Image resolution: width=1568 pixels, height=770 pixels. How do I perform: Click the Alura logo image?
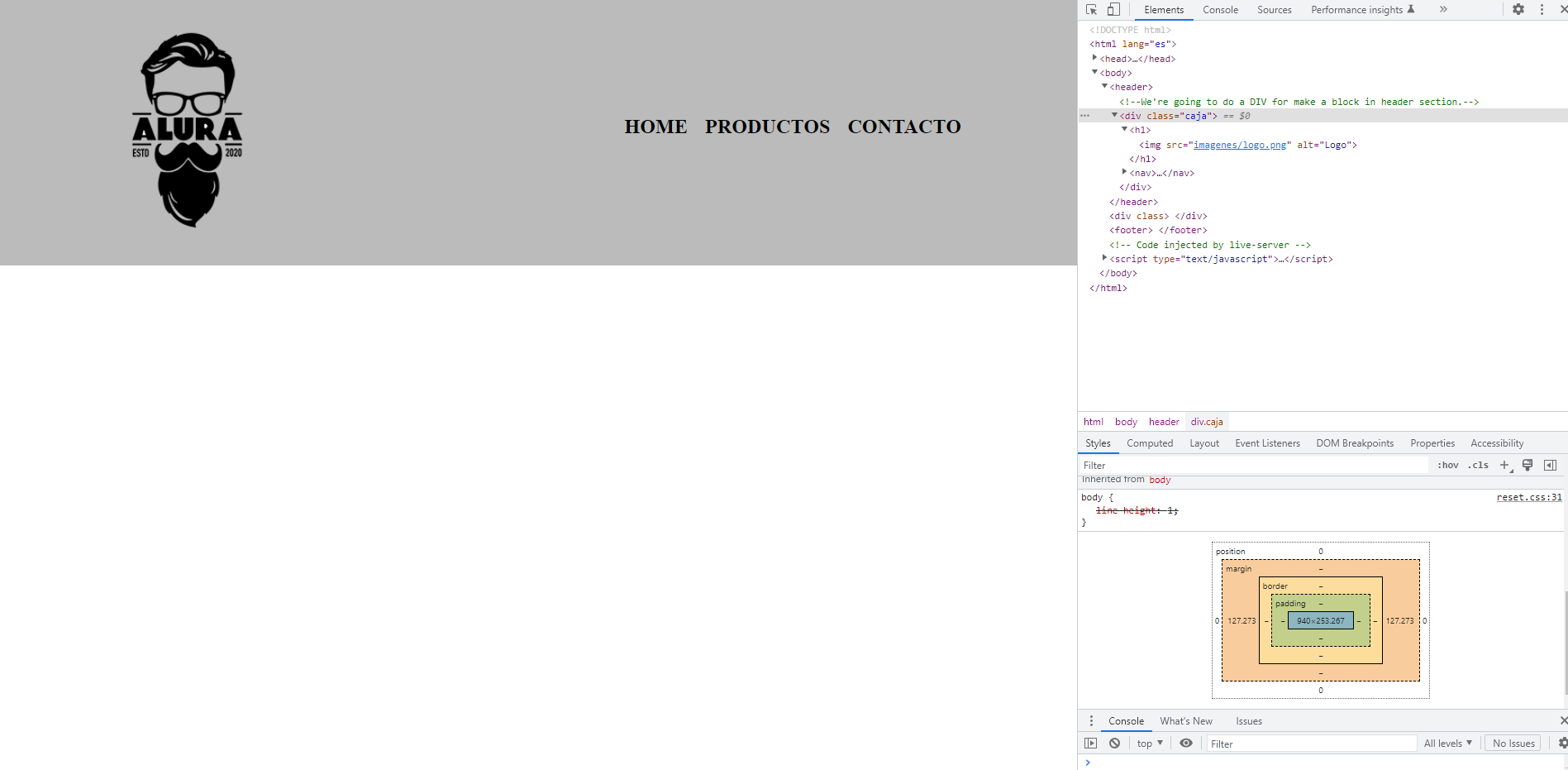[x=188, y=130]
